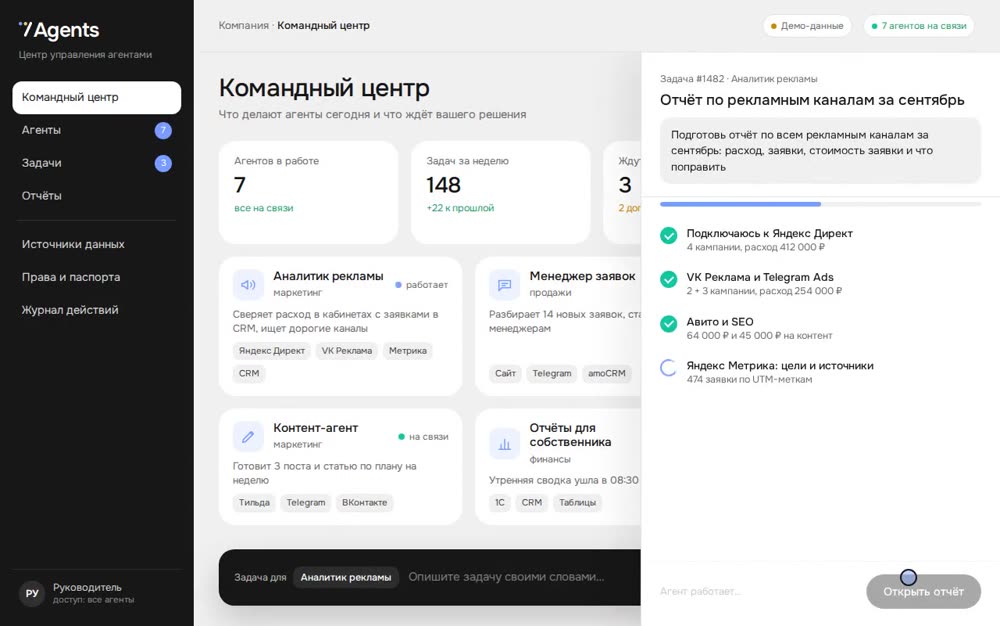Go to Агенты section

[96, 130]
